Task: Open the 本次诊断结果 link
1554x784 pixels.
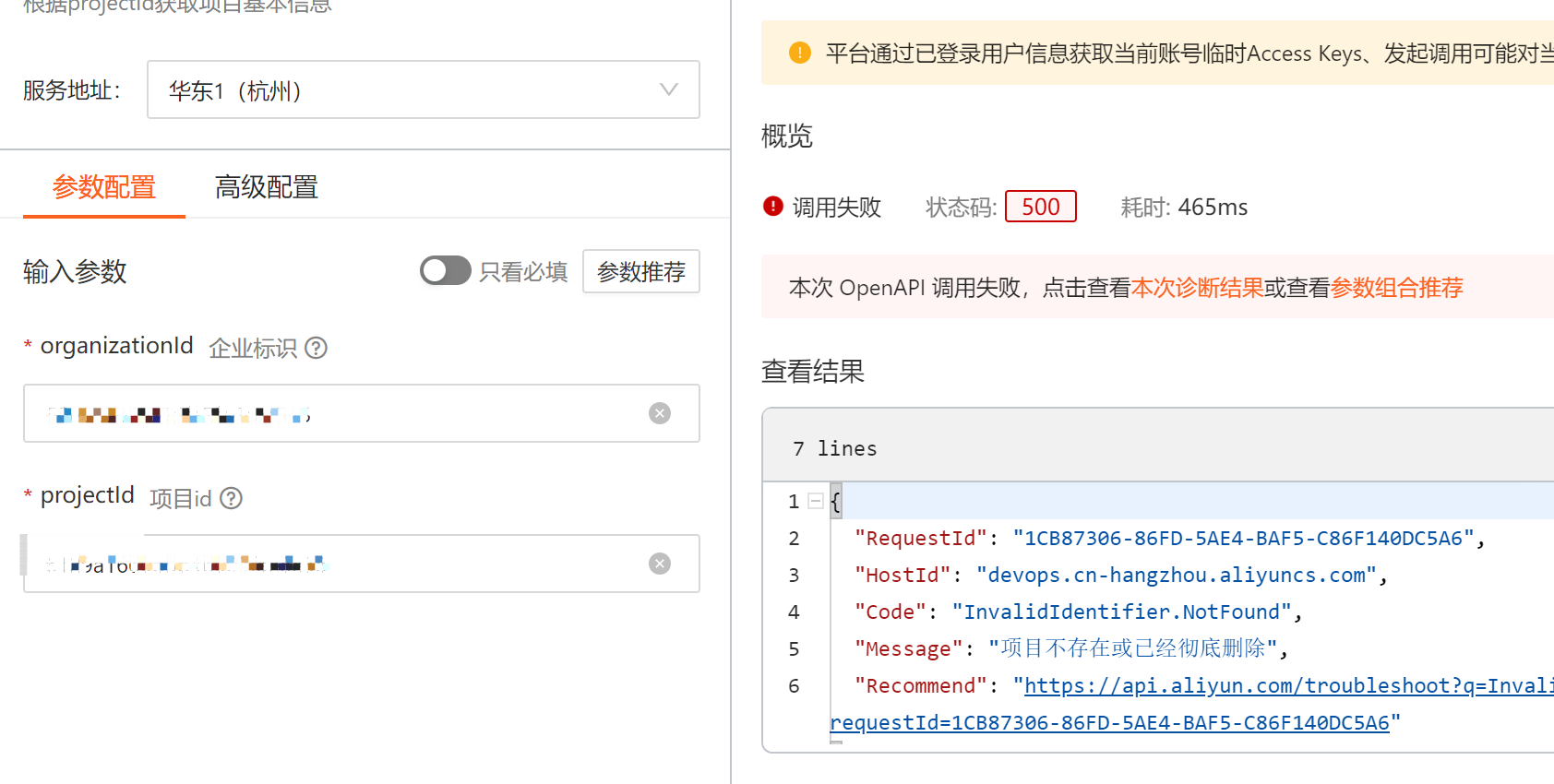Action: pyautogui.click(x=1198, y=288)
